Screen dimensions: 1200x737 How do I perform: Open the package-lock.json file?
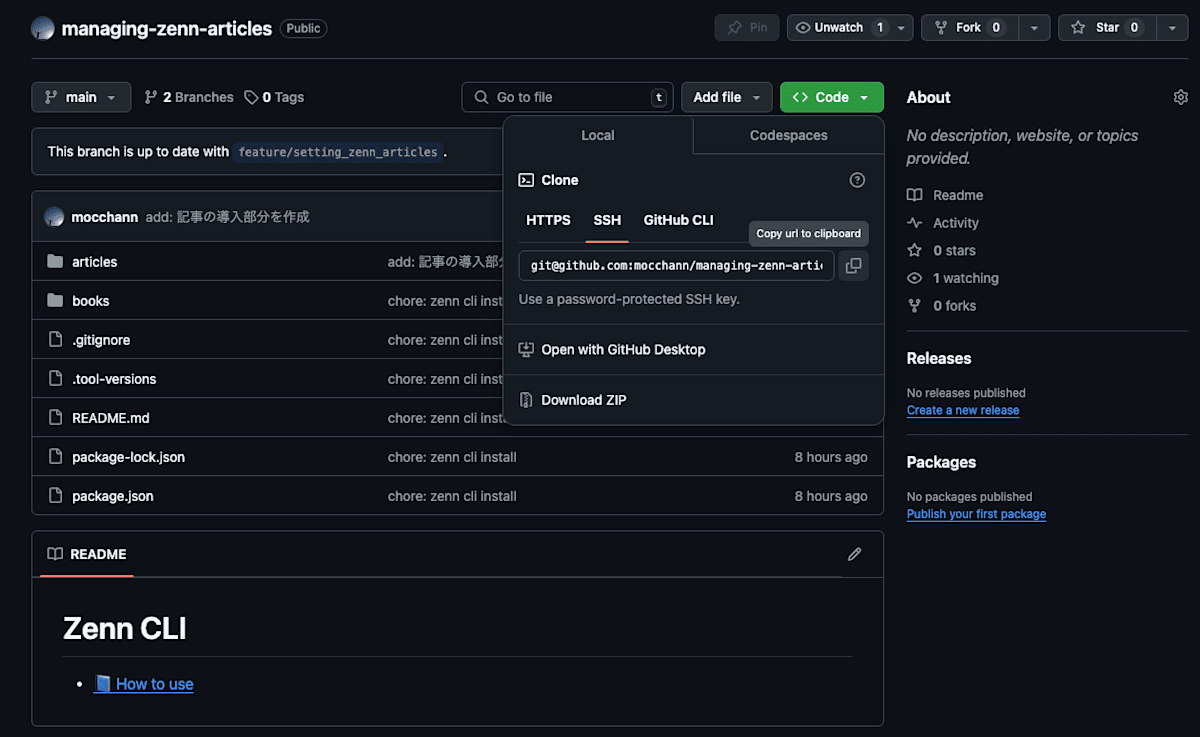(x=129, y=457)
